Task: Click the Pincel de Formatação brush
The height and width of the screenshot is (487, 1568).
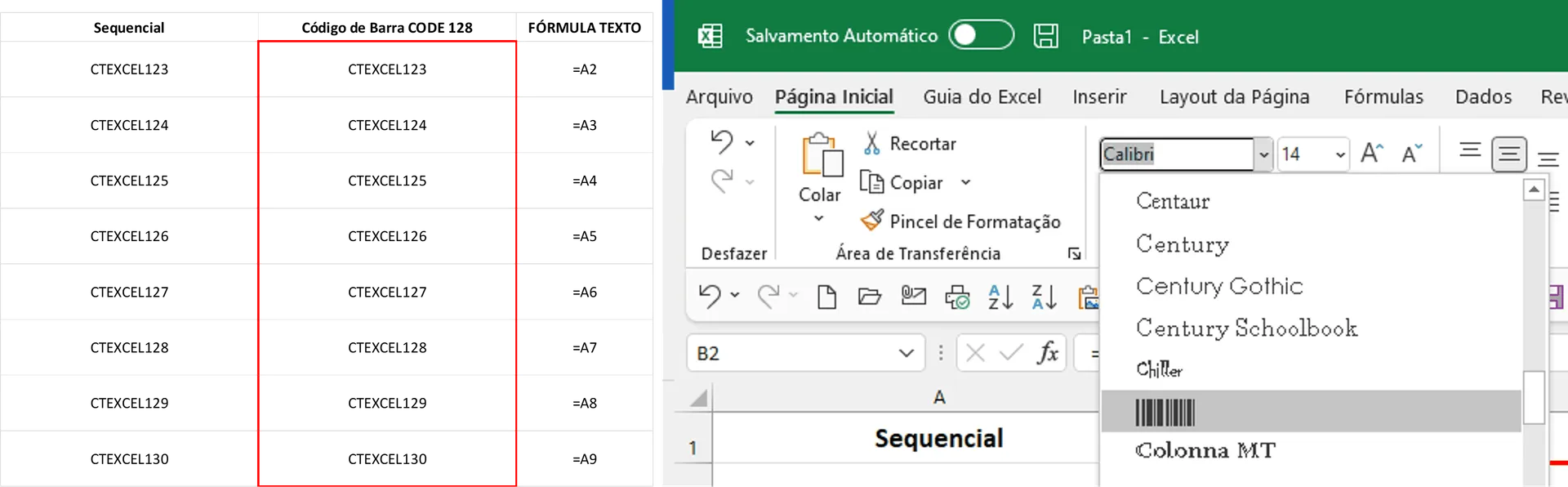Action: coord(872,220)
